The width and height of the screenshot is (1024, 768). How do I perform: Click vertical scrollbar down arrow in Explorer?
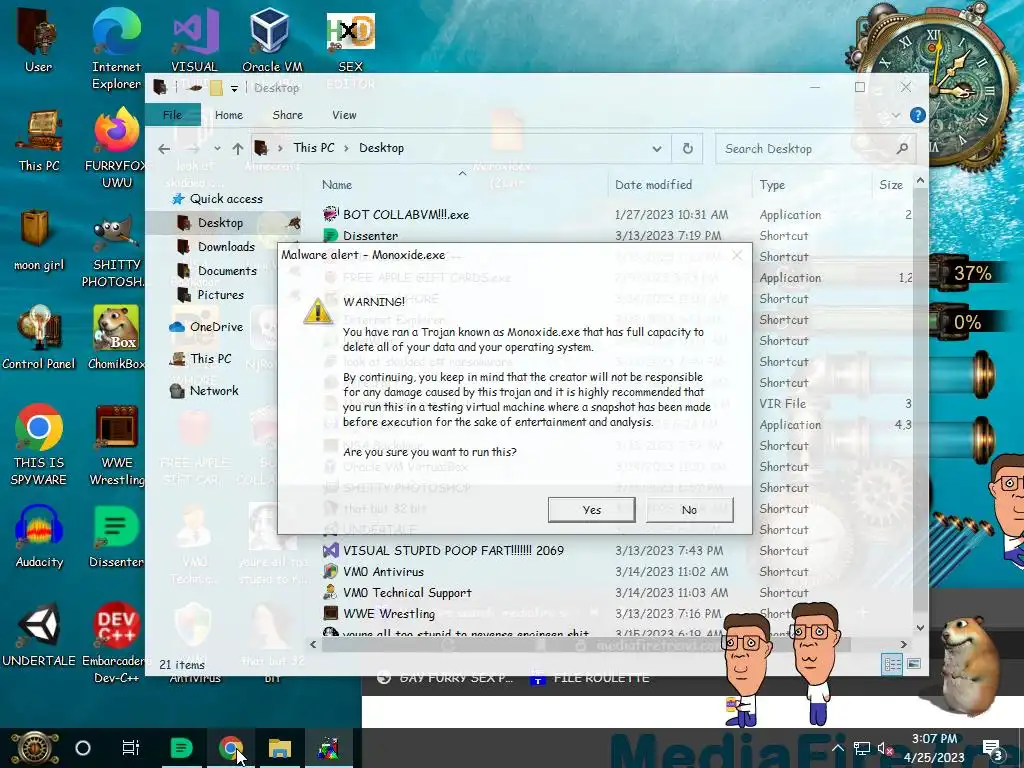pos(920,628)
